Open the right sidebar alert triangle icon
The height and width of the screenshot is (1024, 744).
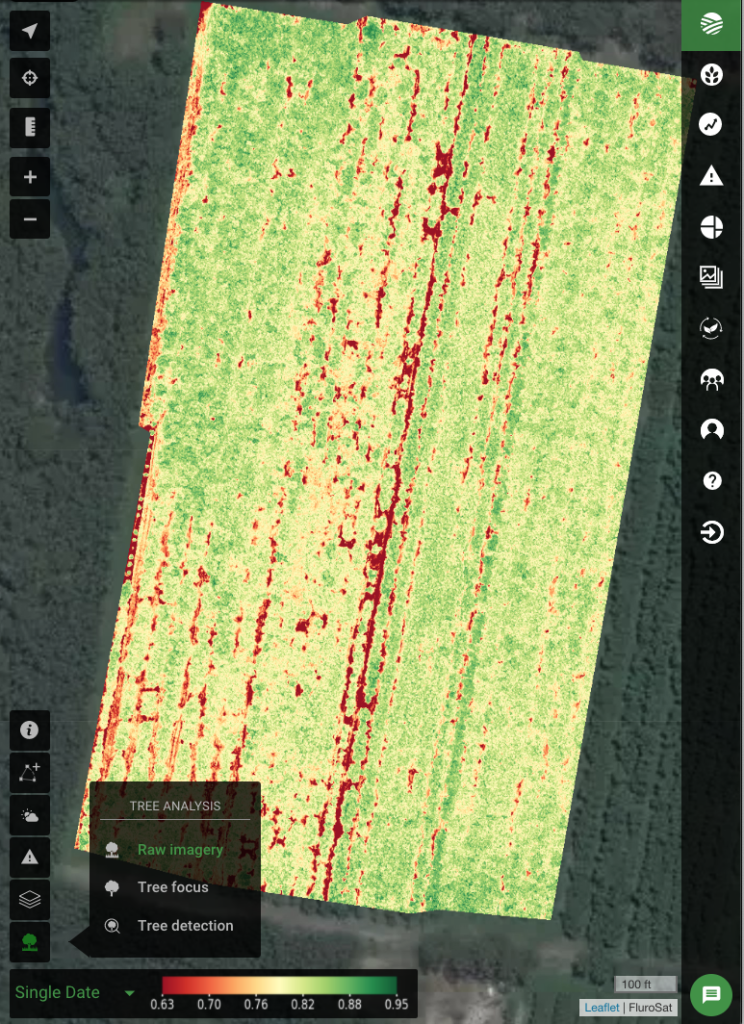click(711, 176)
